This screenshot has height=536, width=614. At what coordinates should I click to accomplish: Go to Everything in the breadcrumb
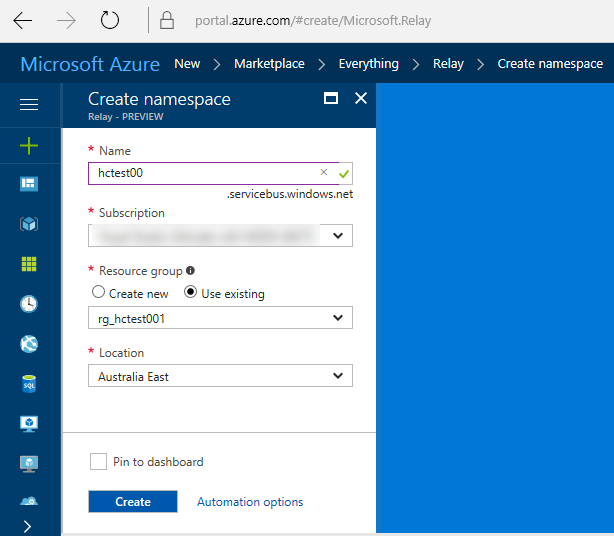click(x=368, y=64)
